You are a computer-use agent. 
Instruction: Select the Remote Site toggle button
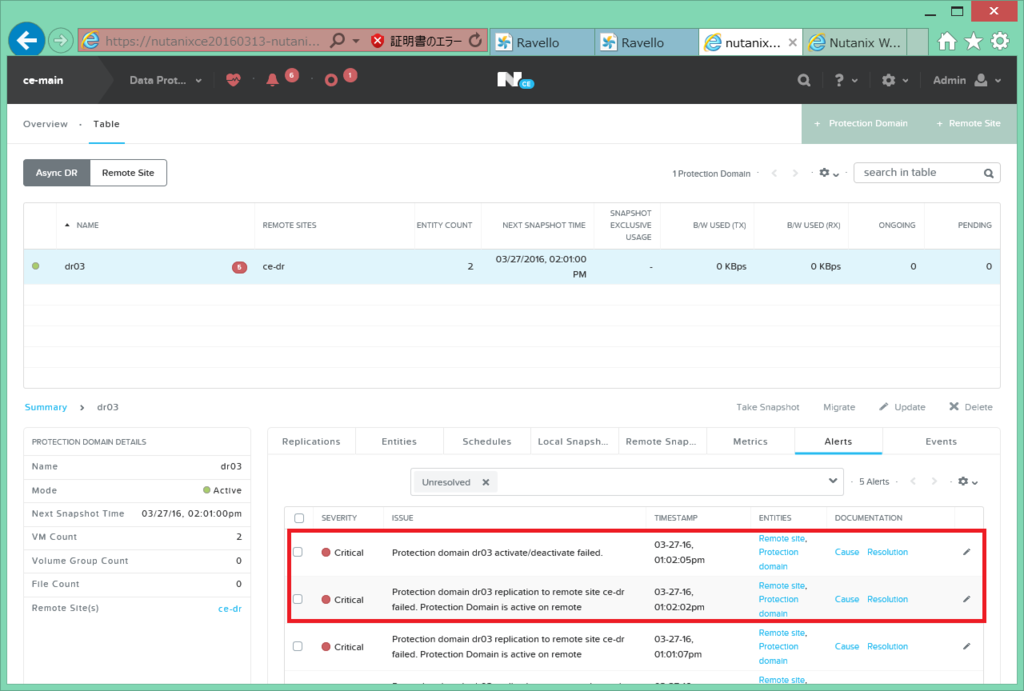tap(128, 173)
